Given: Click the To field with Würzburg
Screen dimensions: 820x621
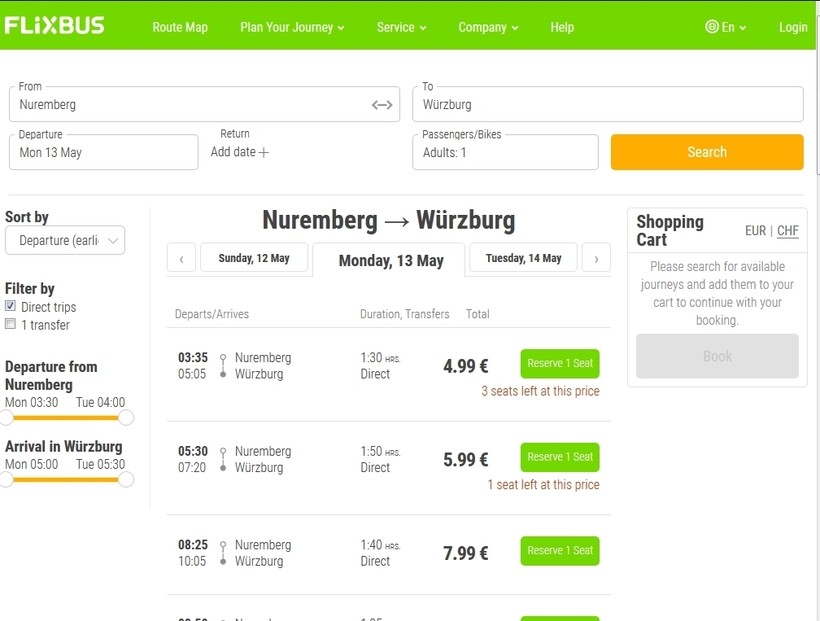Looking at the screenshot, I should [x=607, y=104].
